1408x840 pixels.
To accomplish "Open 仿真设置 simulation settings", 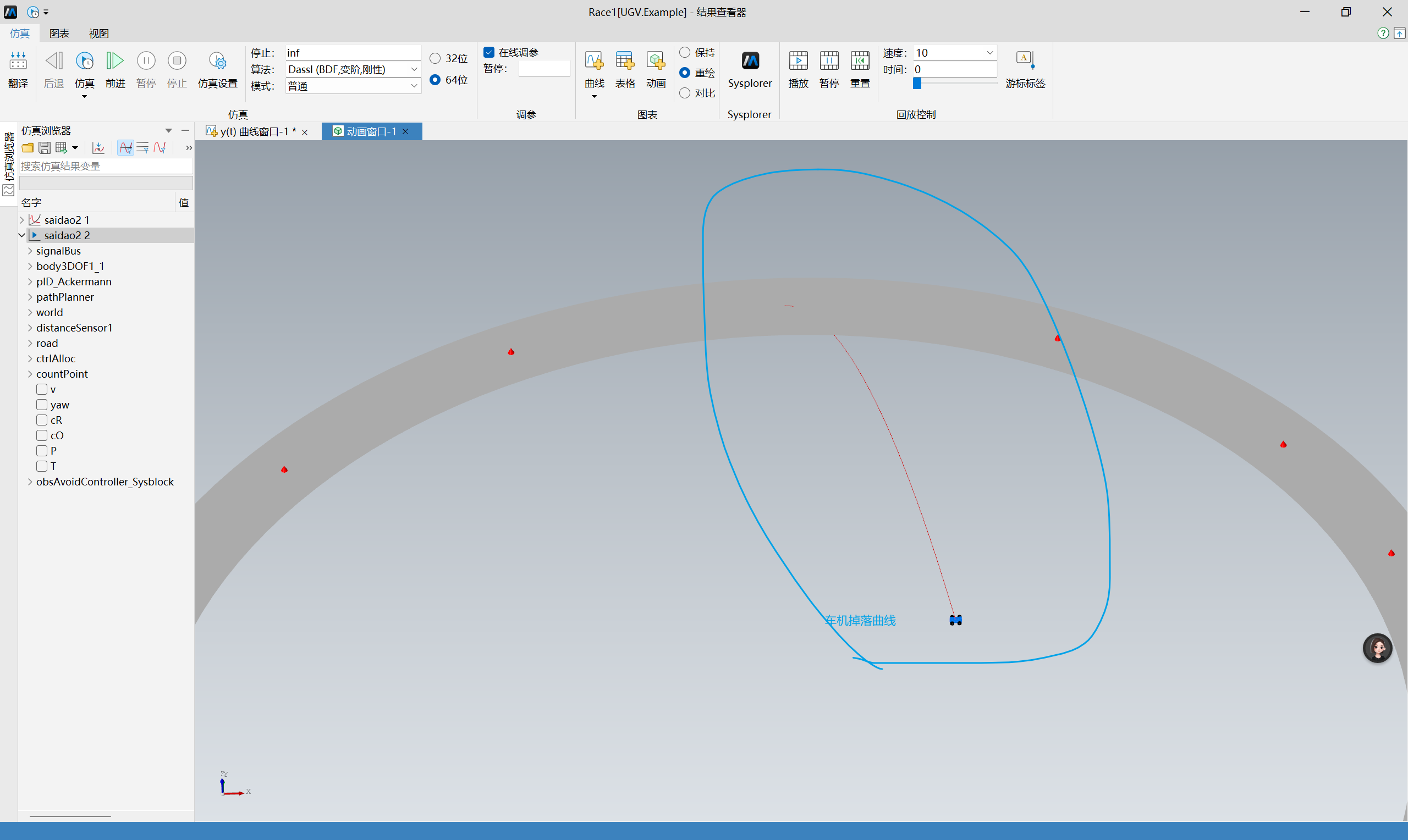I will (x=218, y=61).
